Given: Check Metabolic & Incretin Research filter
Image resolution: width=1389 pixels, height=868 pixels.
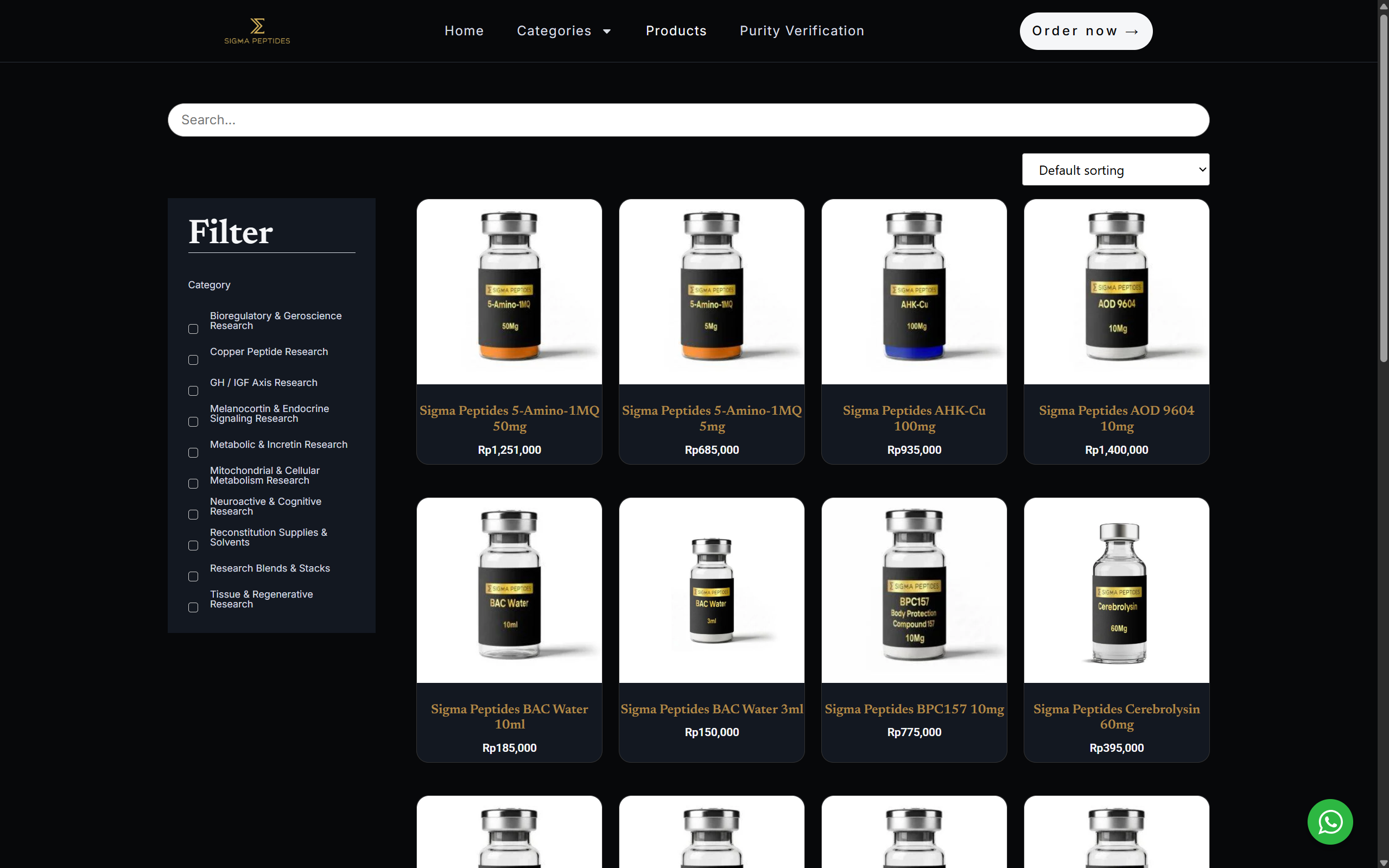Looking at the screenshot, I should 193,453.
